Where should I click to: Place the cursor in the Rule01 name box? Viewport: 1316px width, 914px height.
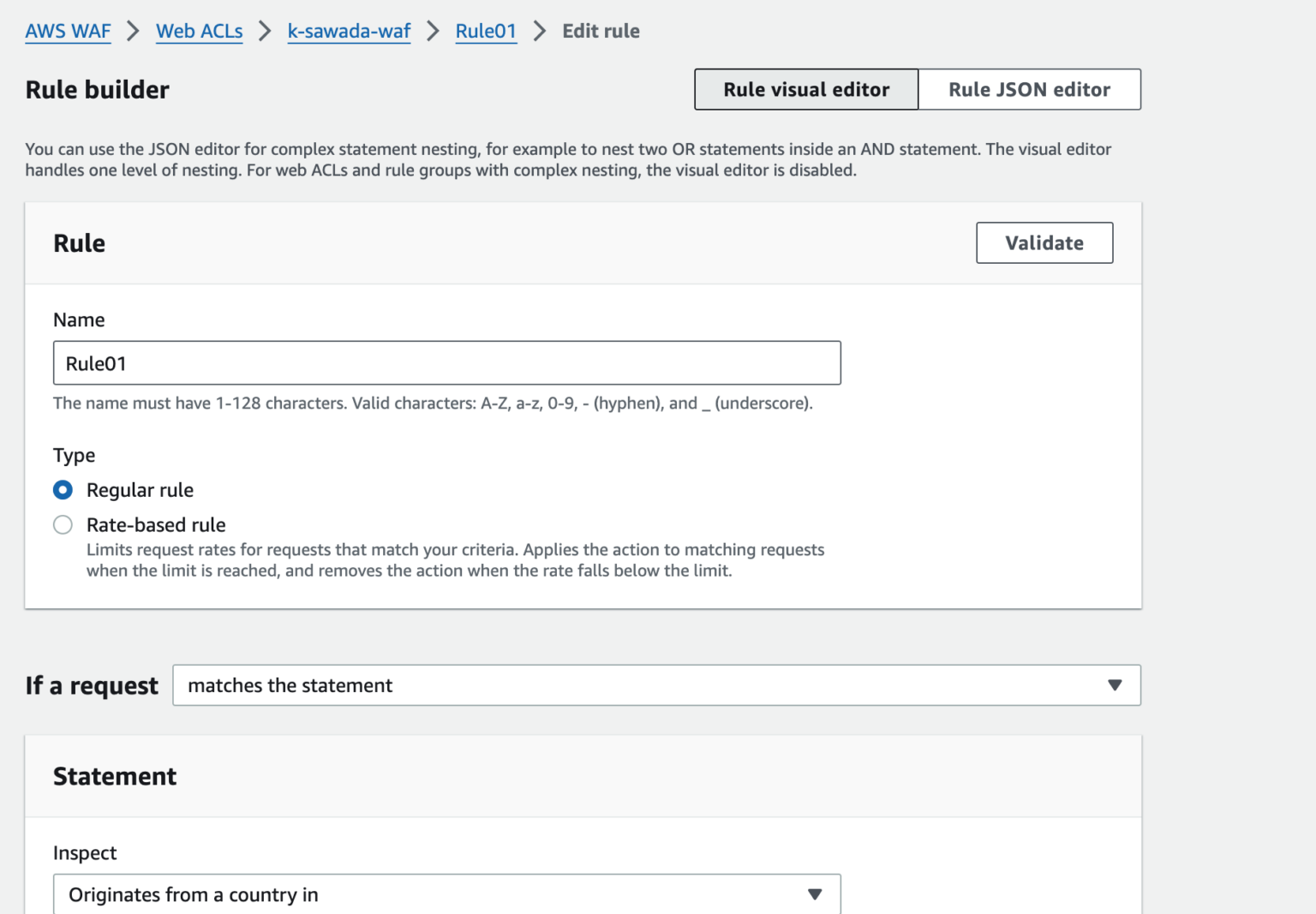pyautogui.click(x=446, y=362)
